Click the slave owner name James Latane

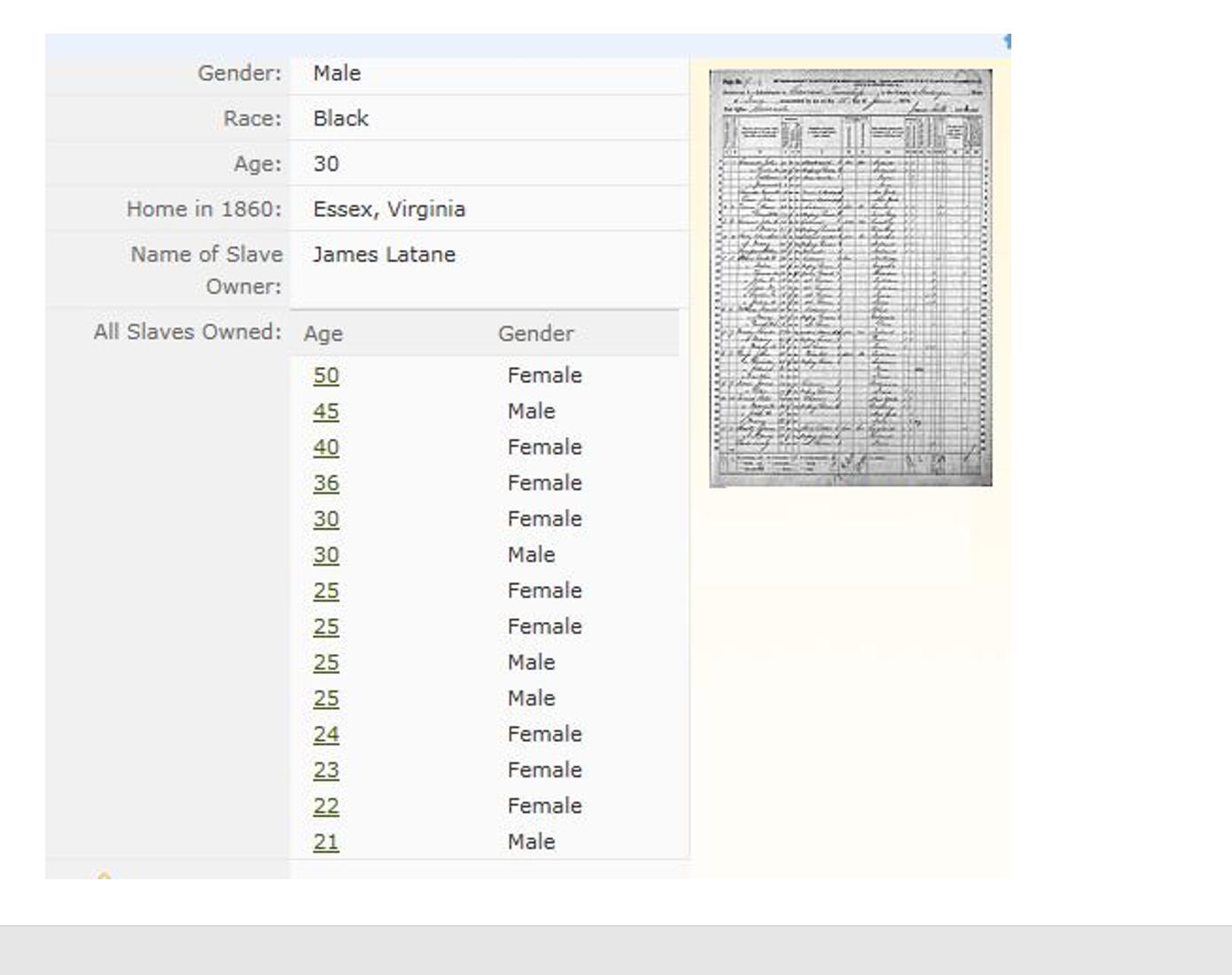[x=384, y=255]
